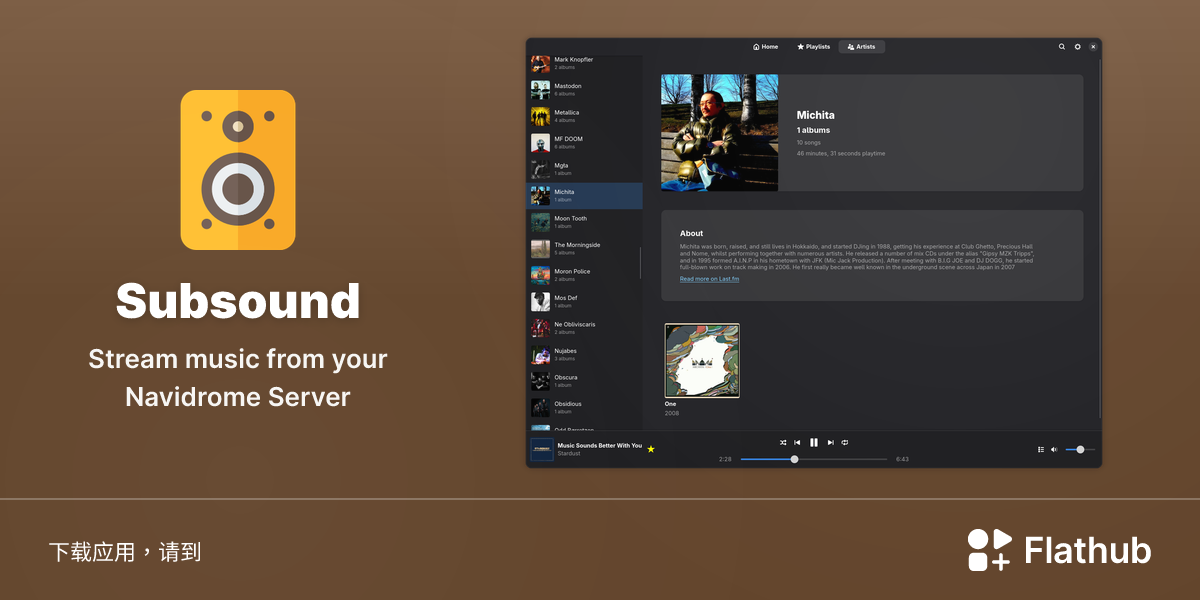Select Michita in the artist list
The height and width of the screenshot is (600, 1200).
coord(585,196)
